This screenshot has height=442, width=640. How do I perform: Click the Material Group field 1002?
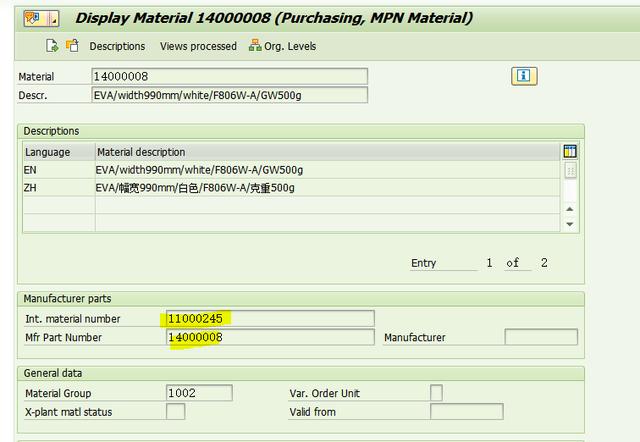(199, 393)
